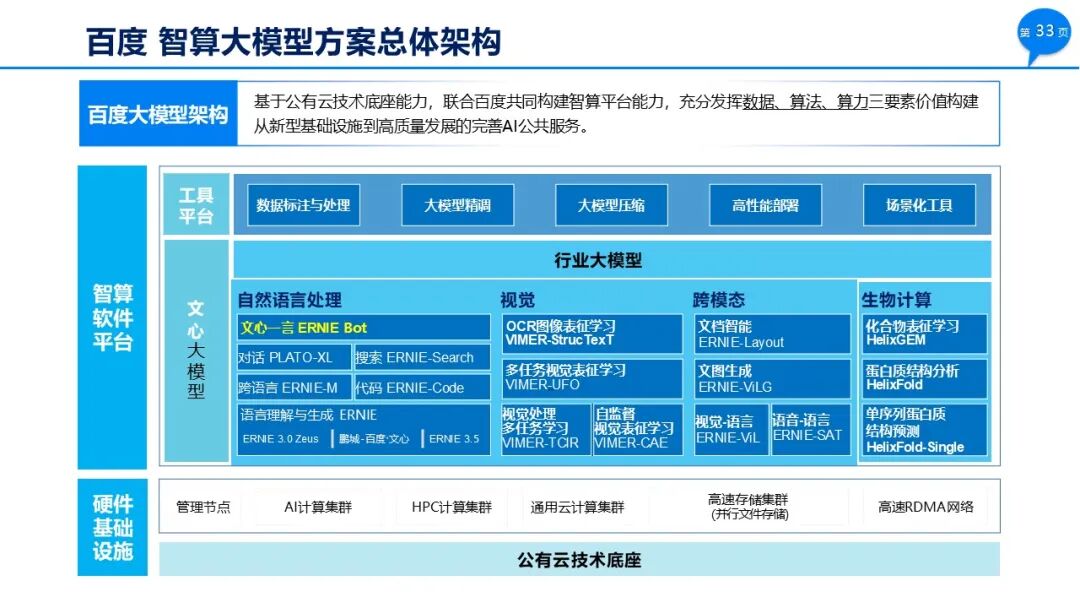Select the 高速存储集群 cell
This screenshot has width=1080, height=608.
749,507
